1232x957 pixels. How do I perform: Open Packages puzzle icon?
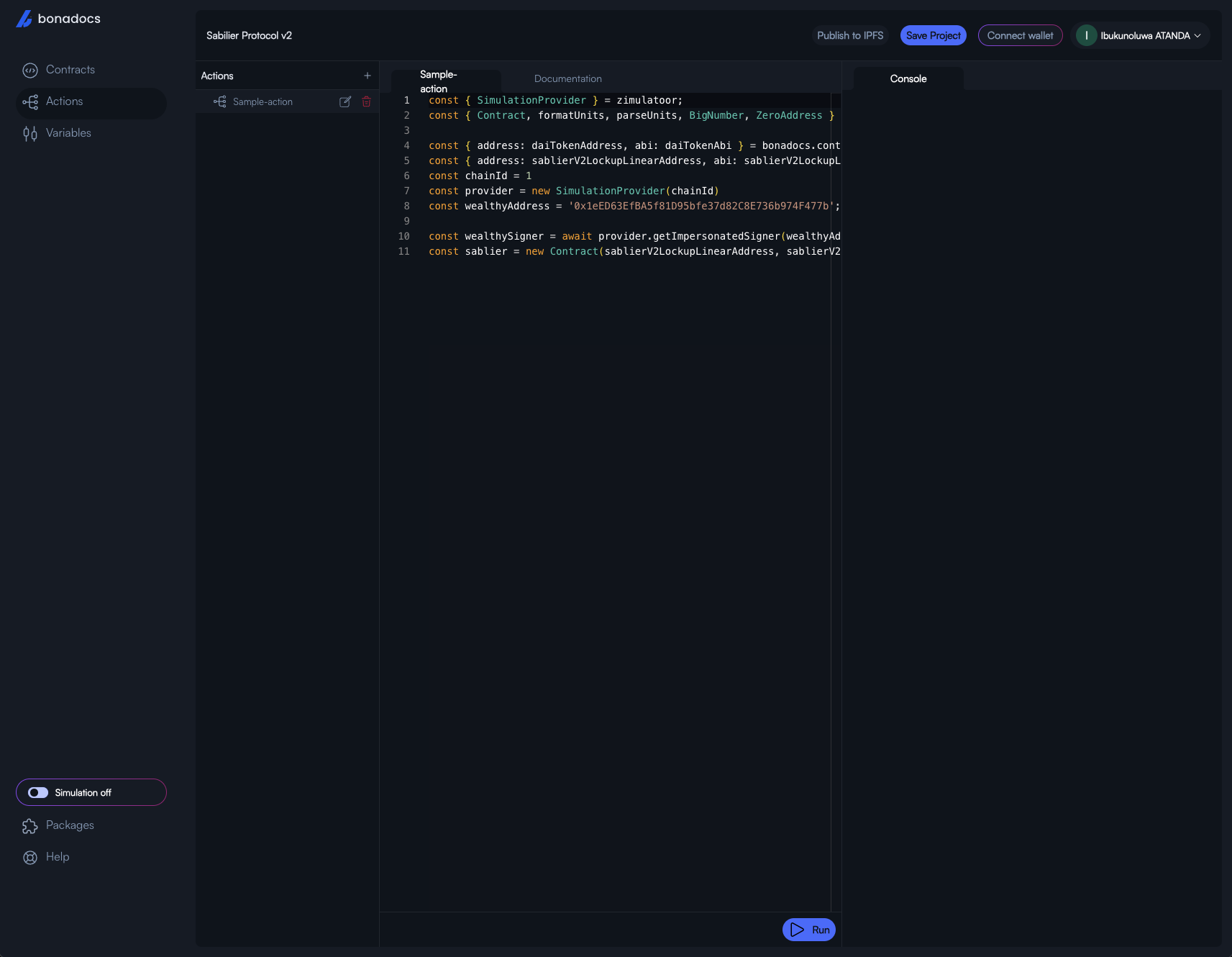click(30, 826)
